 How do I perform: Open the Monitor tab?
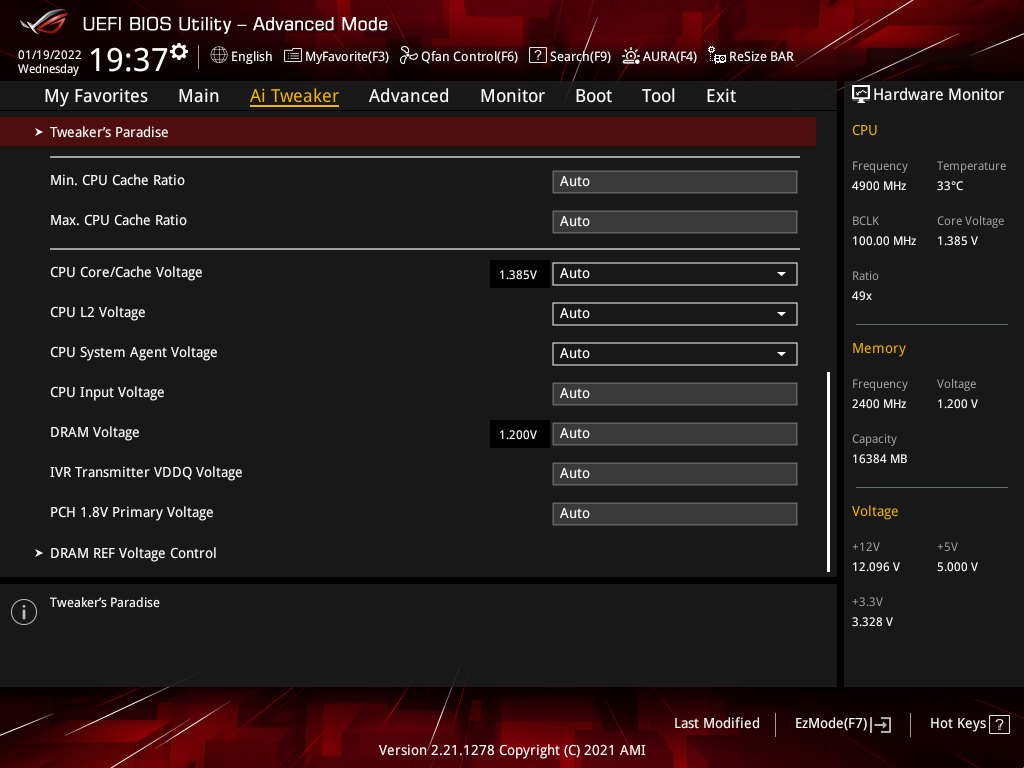512,96
